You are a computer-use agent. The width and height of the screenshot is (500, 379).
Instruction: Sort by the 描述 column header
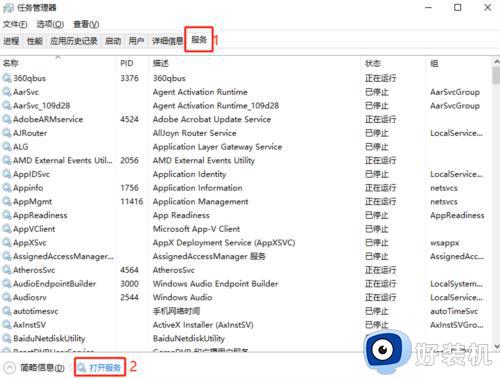pos(161,63)
